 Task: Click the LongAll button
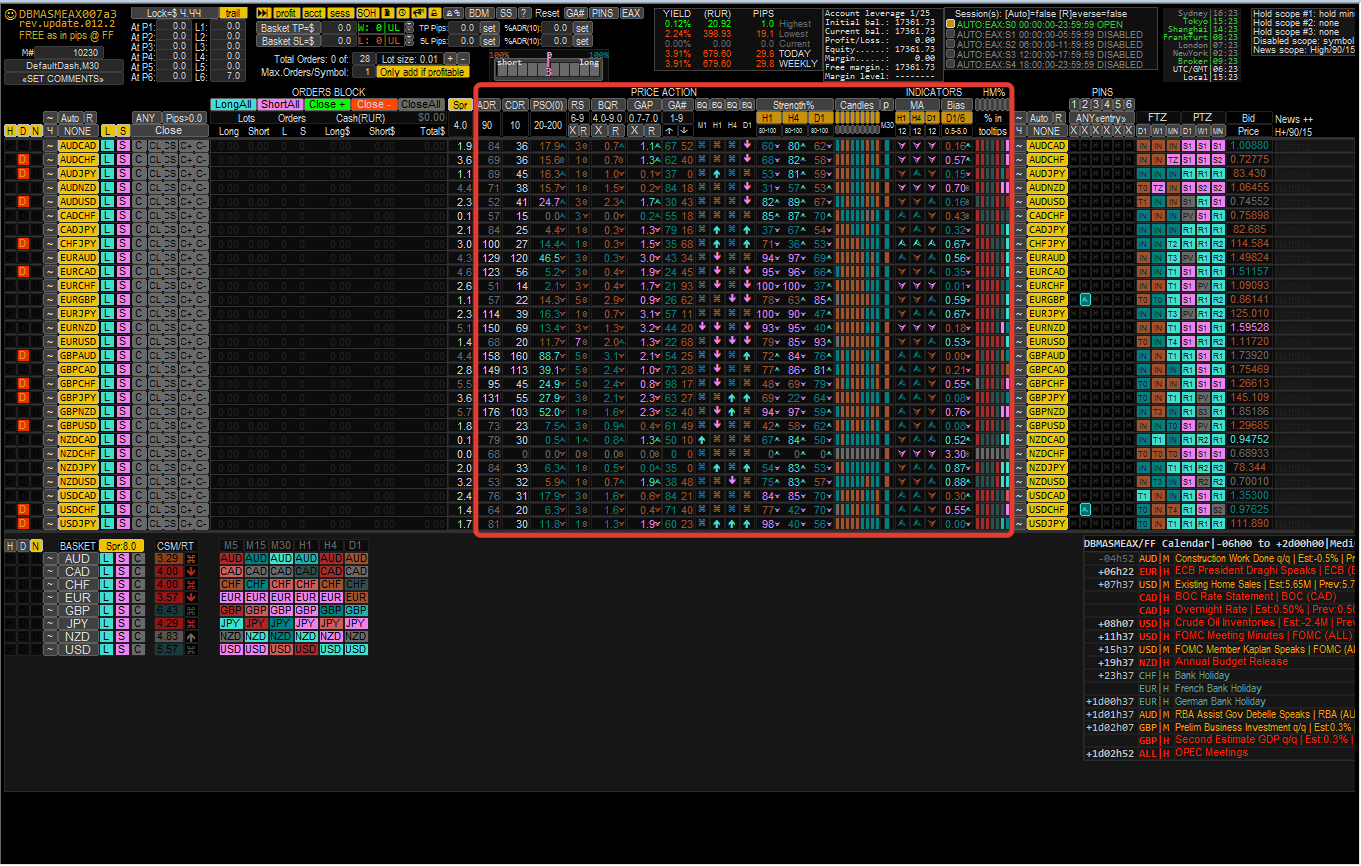(233, 104)
